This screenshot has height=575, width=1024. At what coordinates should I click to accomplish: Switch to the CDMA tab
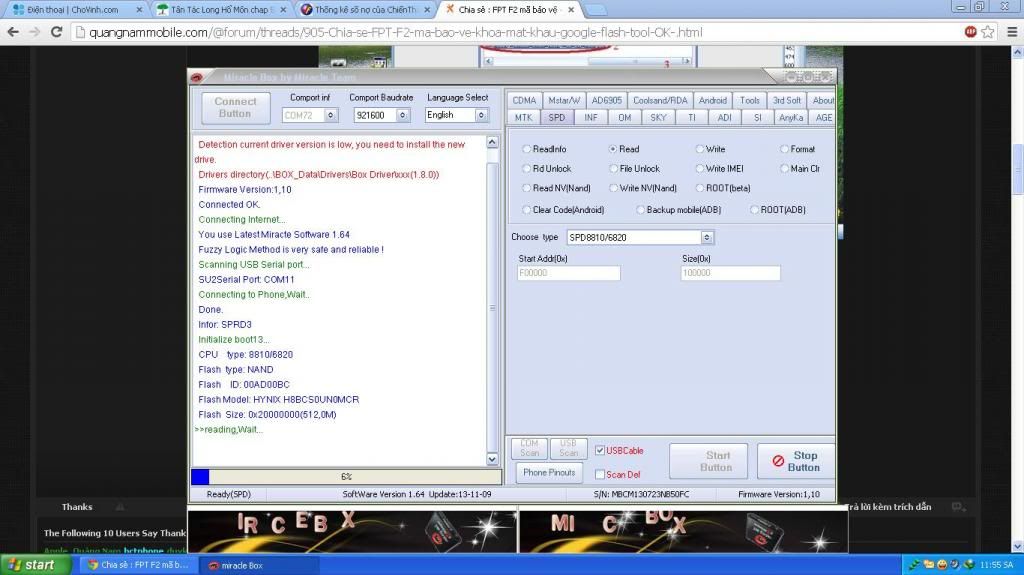(524, 100)
